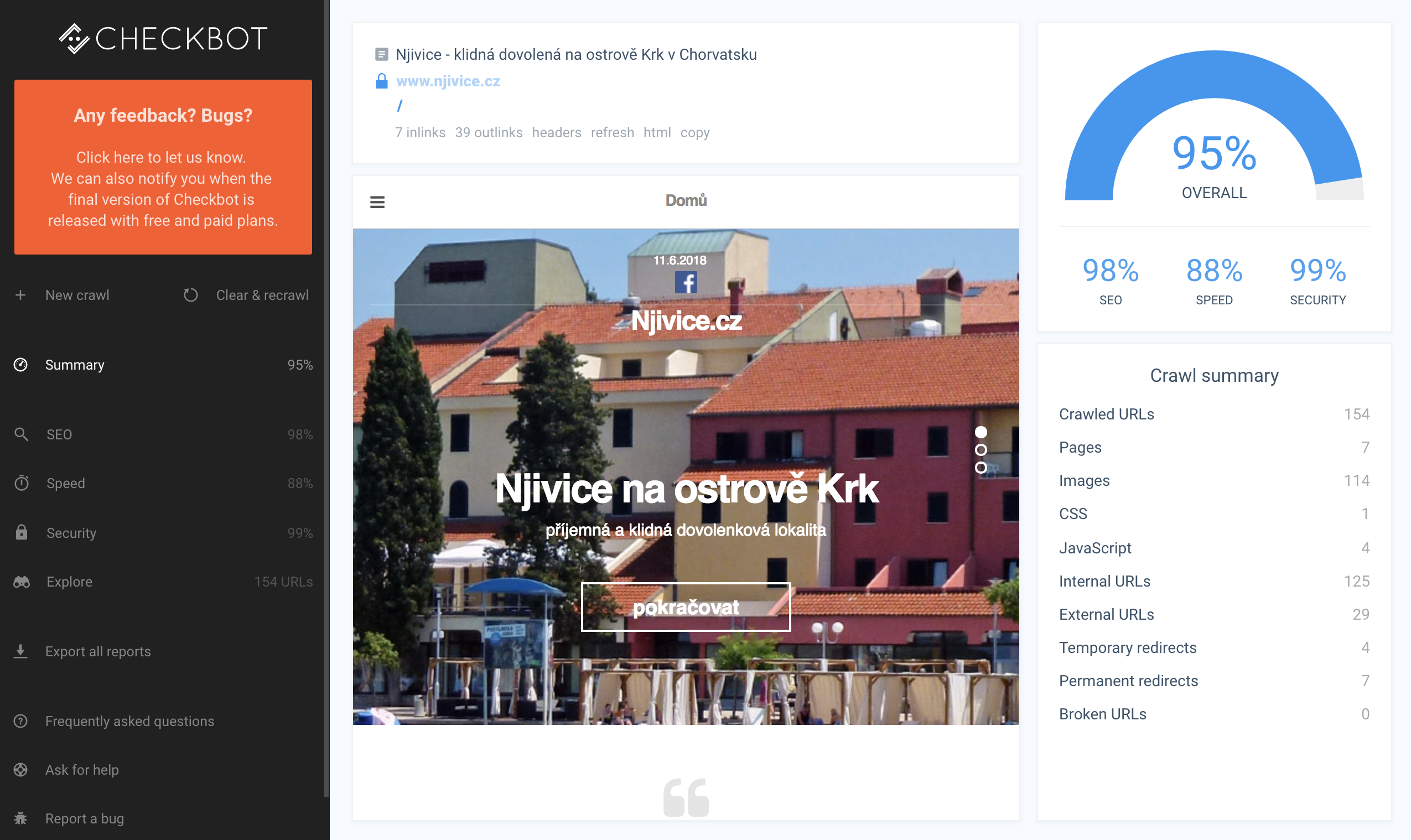Open the Frequently asked questions item

point(129,720)
